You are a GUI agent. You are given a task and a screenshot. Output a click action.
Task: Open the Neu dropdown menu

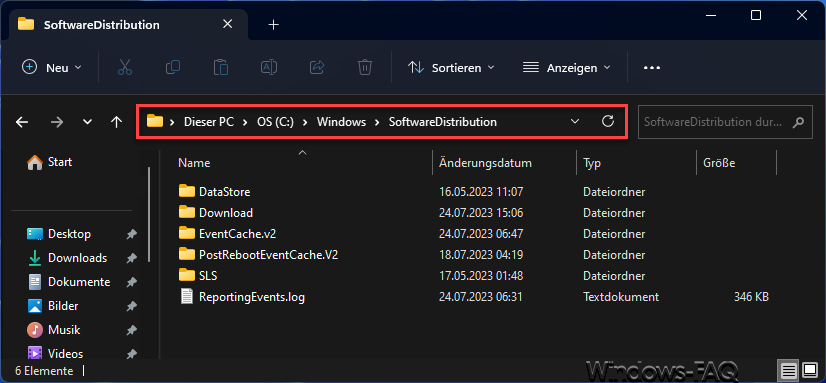tap(52, 67)
